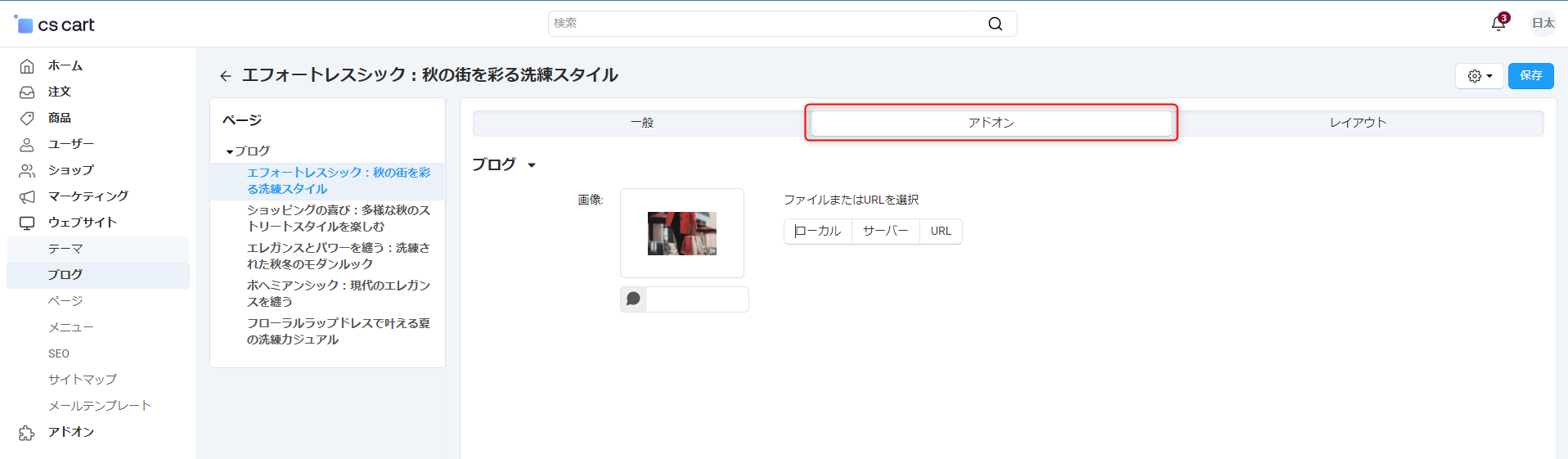Collapse the ブログ section heading arrow
The image size is (1568, 459).
pos(532,165)
